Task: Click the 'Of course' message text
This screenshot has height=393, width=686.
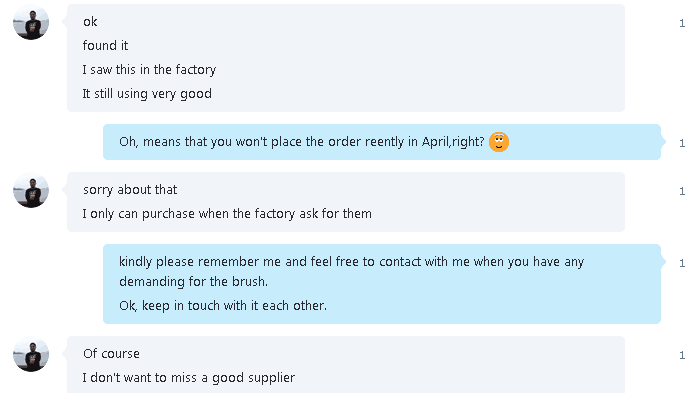Action: tap(111, 354)
